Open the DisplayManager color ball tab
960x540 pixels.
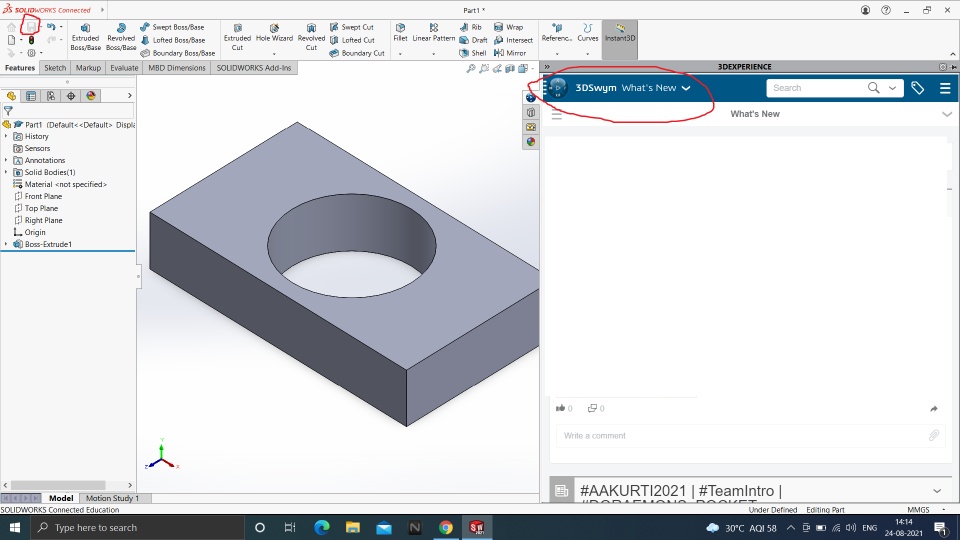tap(91, 96)
